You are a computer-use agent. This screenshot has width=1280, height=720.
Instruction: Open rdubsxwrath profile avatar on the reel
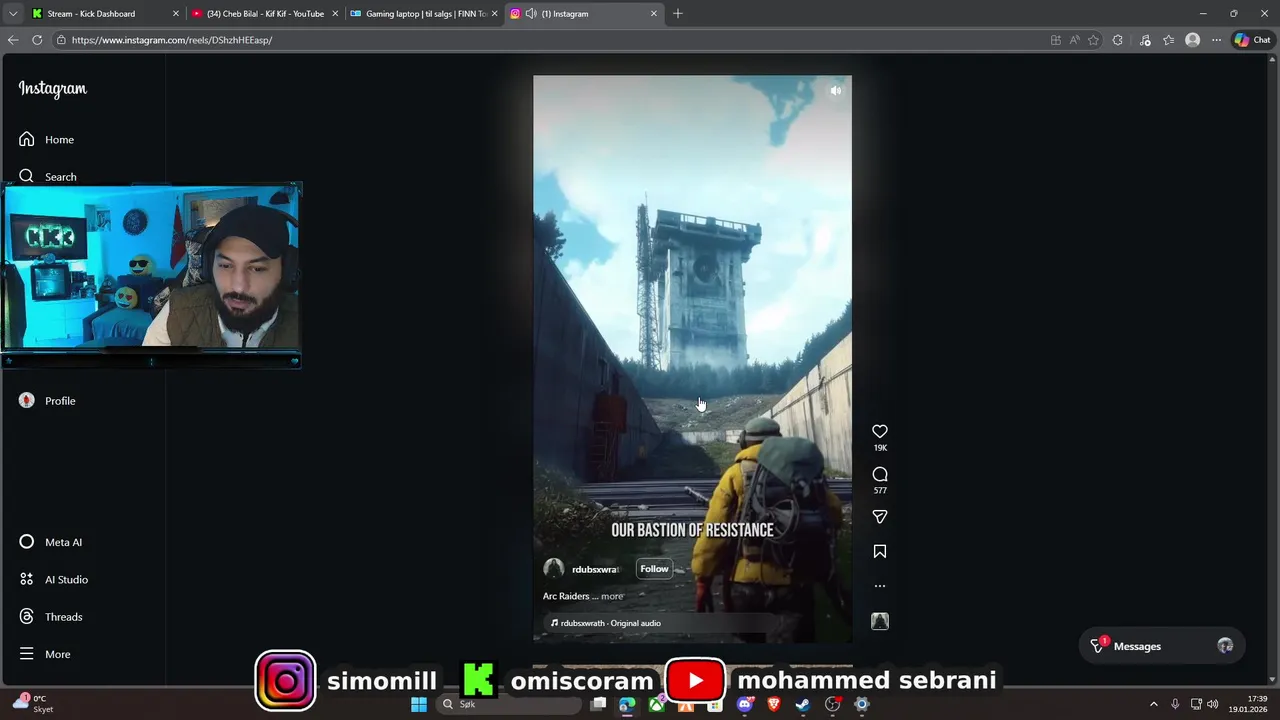click(553, 569)
